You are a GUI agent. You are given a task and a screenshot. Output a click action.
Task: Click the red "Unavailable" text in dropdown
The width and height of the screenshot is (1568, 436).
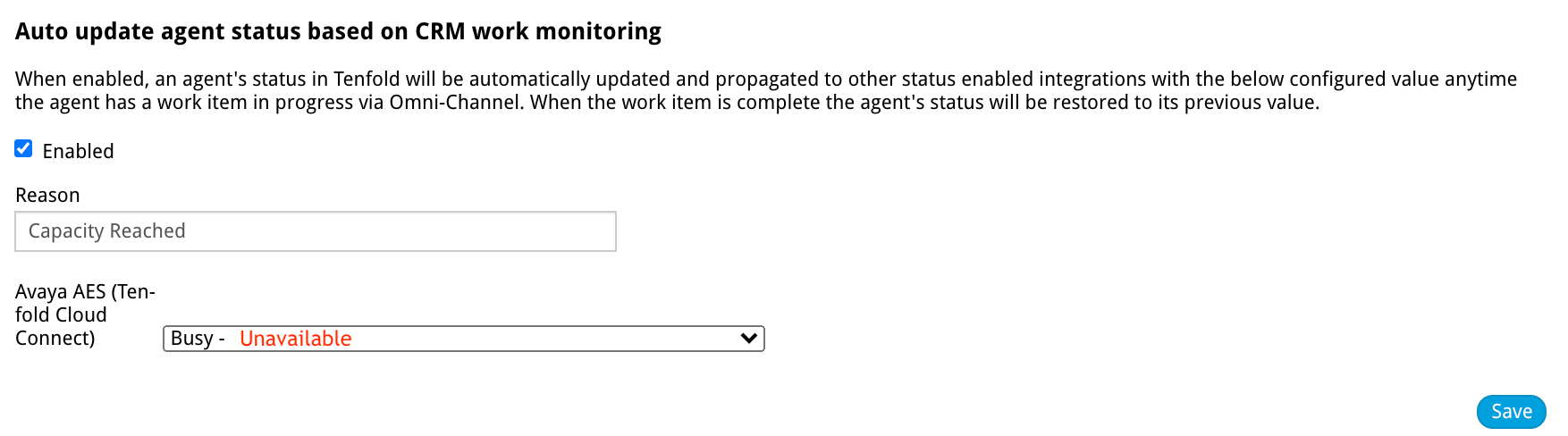coord(295,339)
